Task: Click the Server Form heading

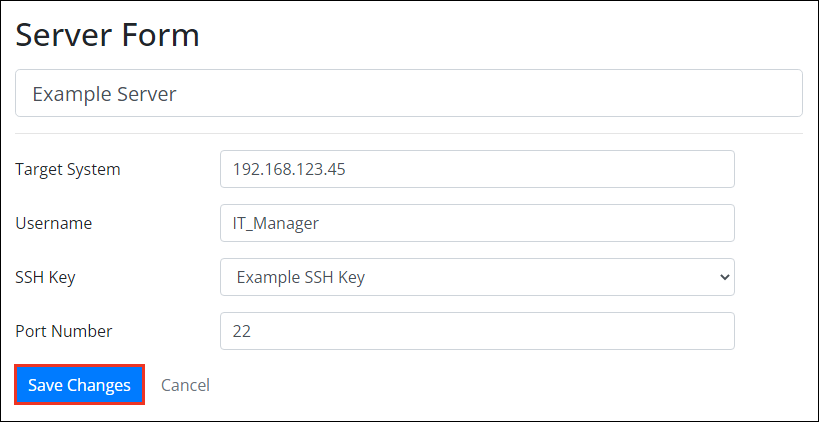Action: click(108, 35)
